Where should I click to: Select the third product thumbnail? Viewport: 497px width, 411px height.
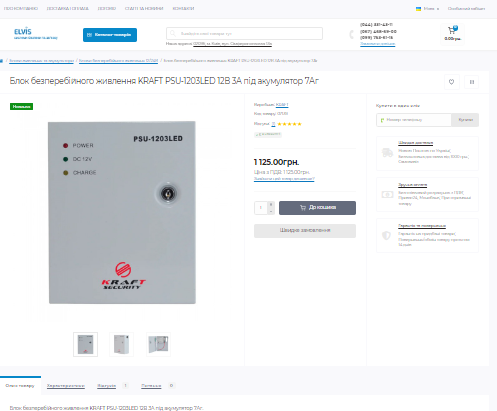[x=158, y=344]
